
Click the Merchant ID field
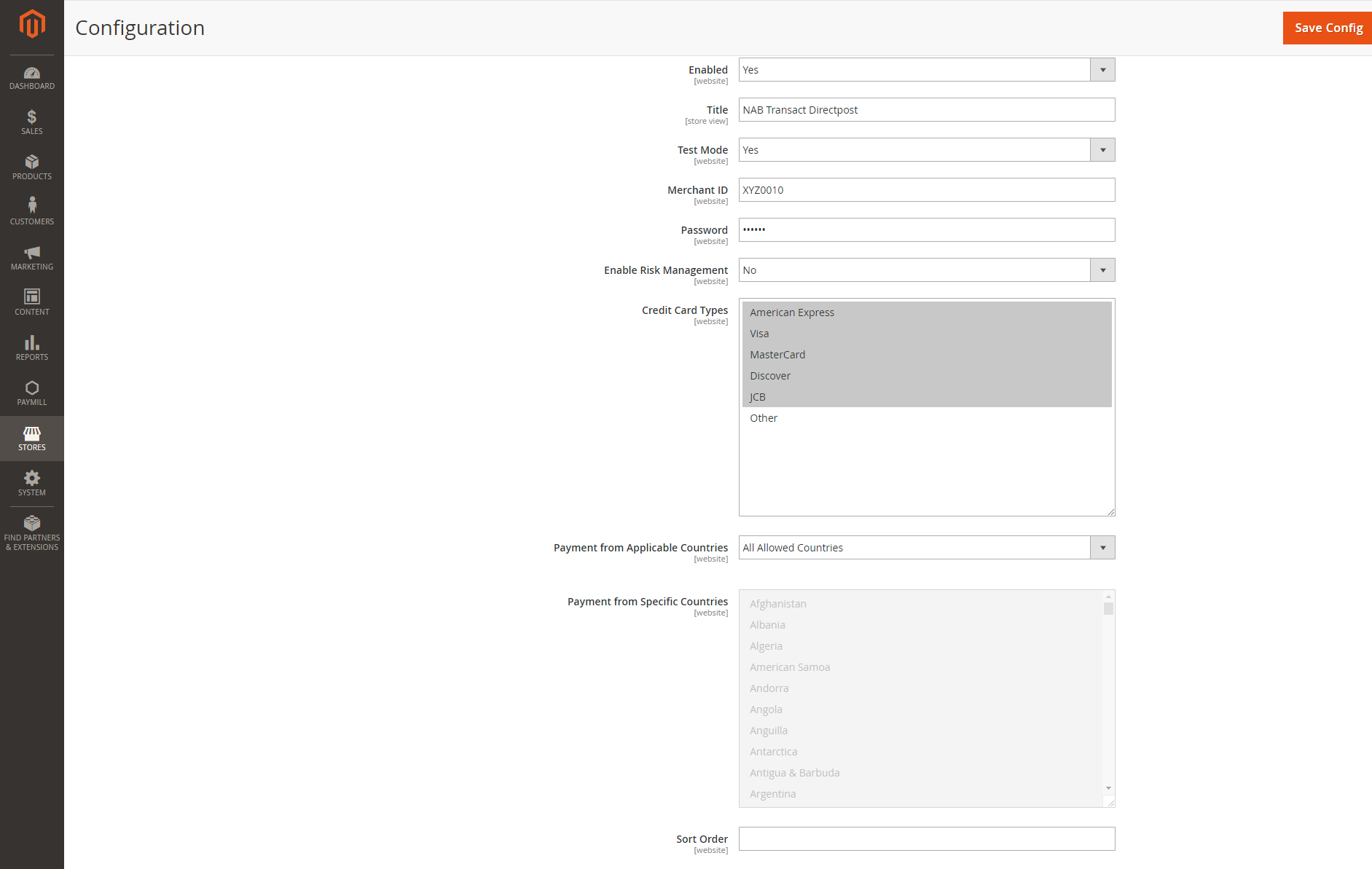[927, 190]
